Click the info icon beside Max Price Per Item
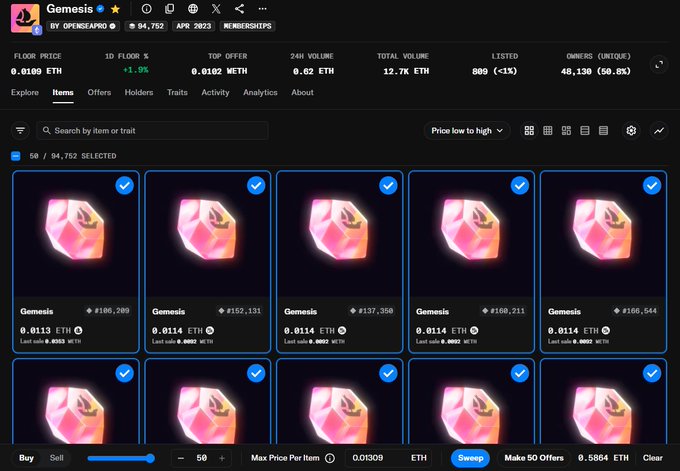The height and width of the screenshot is (471, 680). [330, 458]
